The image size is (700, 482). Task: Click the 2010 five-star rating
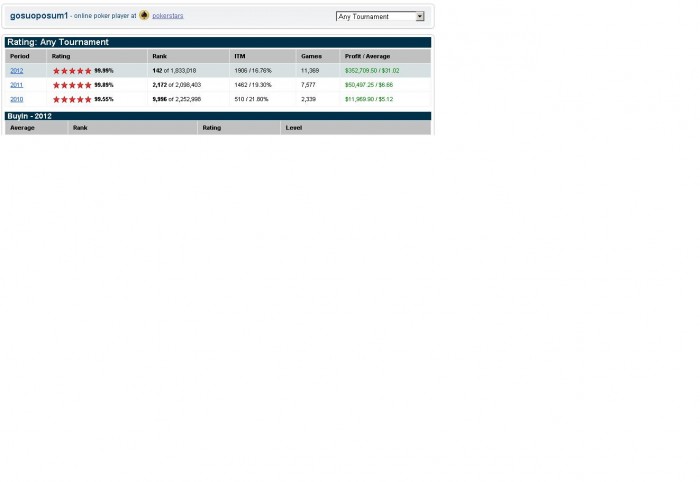pyautogui.click(x=72, y=99)
